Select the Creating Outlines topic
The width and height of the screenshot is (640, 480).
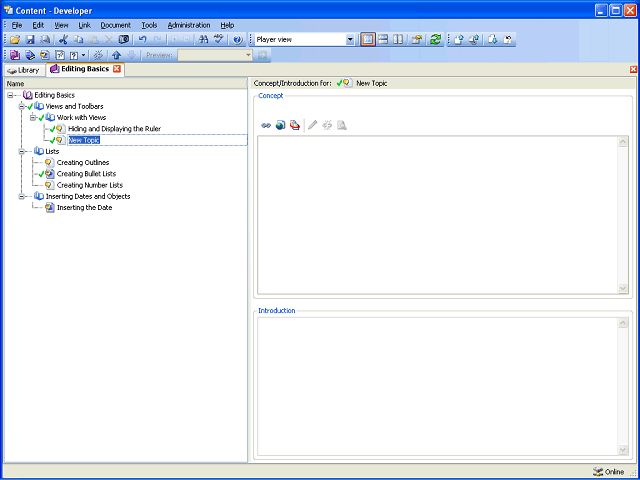[83, 163]
